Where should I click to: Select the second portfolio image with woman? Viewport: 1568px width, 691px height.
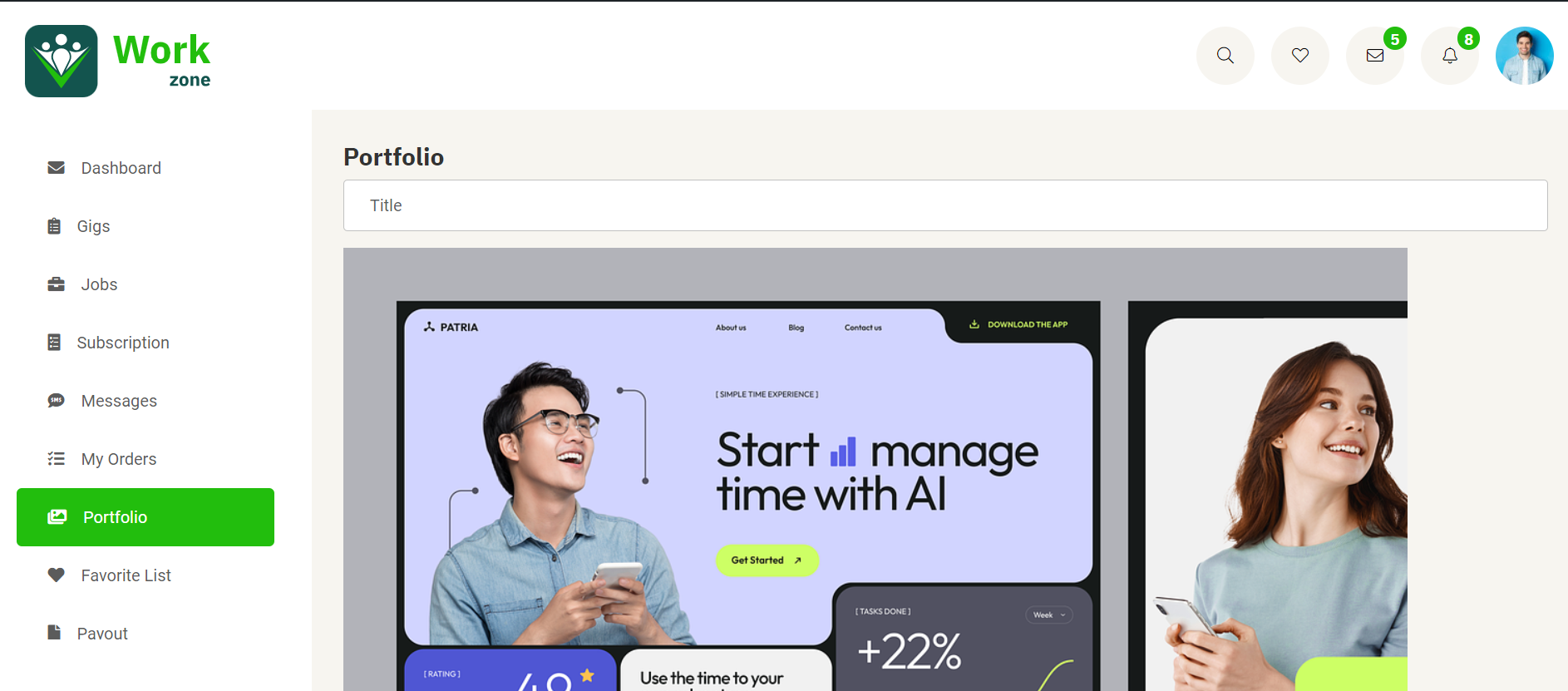pos(1268,496)
